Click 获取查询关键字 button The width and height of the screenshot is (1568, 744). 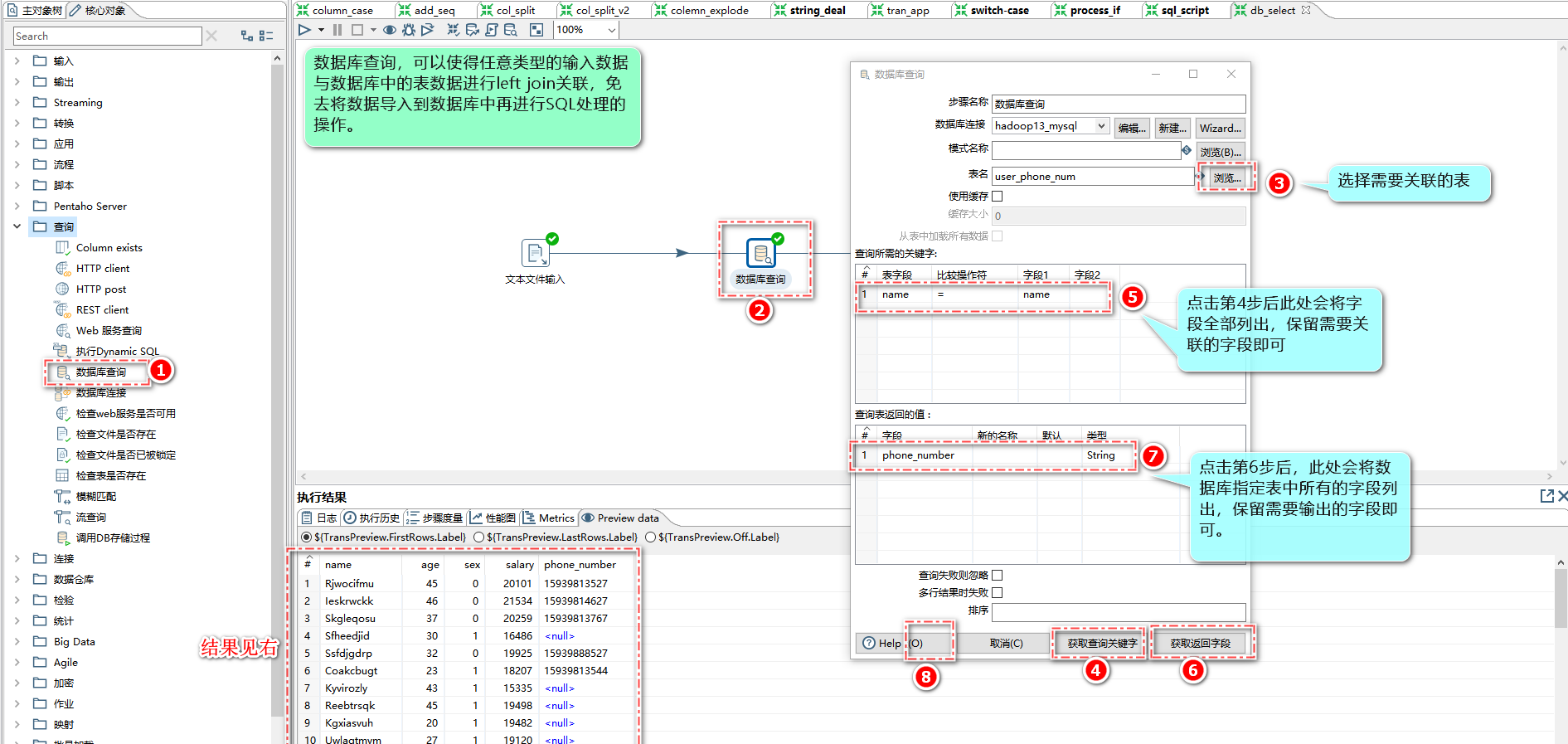pyautogui.click(x=1101, y=643)
